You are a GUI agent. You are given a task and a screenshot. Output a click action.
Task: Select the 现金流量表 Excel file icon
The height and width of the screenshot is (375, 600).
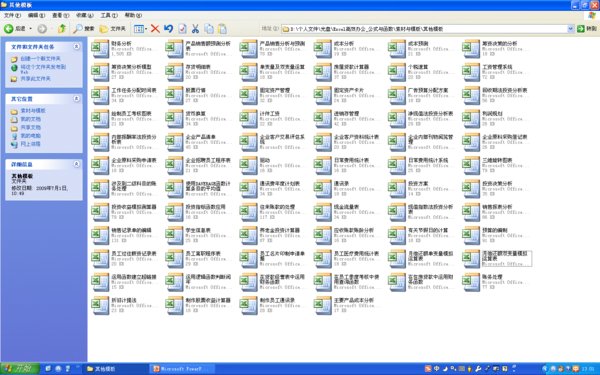point(323,212)
